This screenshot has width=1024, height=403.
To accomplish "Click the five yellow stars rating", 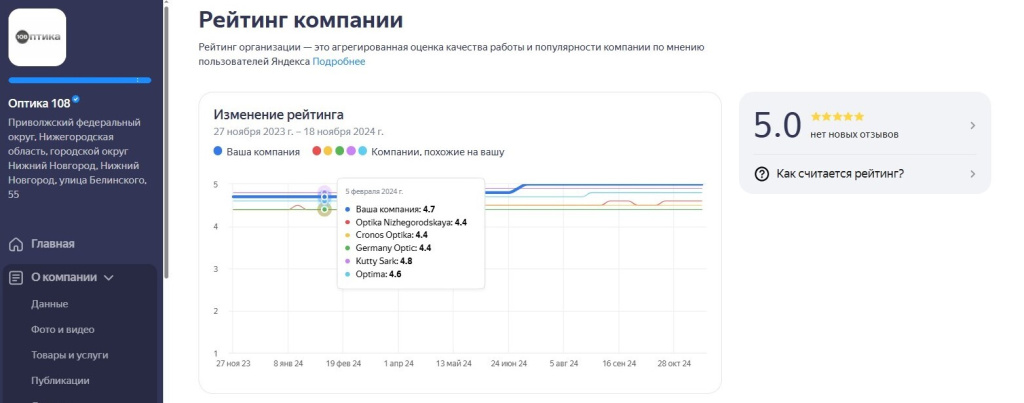I will pos(837,117).
